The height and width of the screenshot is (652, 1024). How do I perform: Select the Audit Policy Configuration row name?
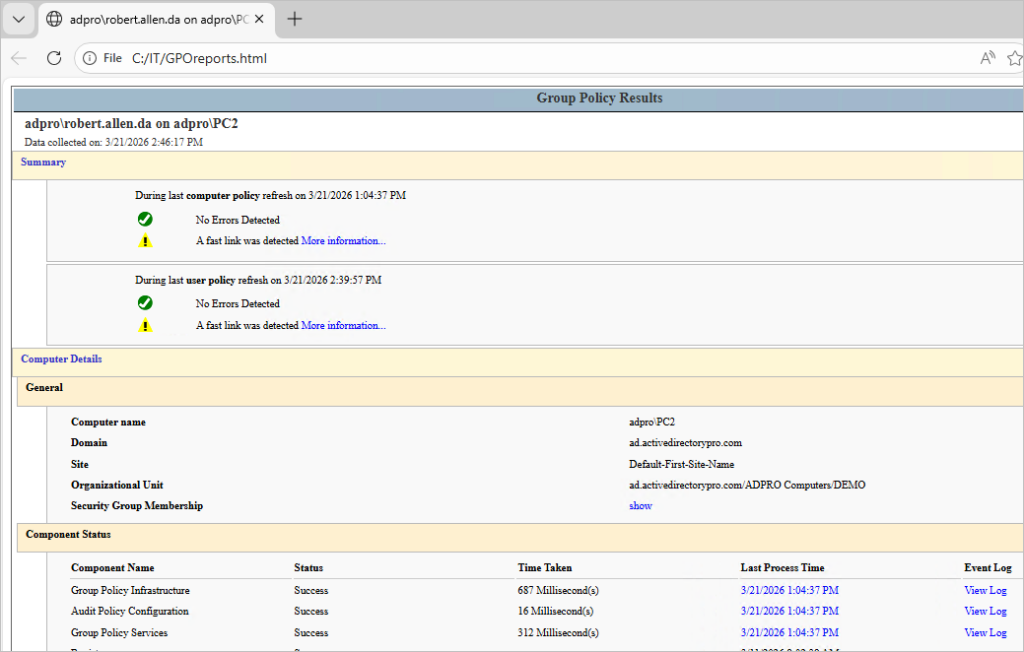click(x=130, y=611)
